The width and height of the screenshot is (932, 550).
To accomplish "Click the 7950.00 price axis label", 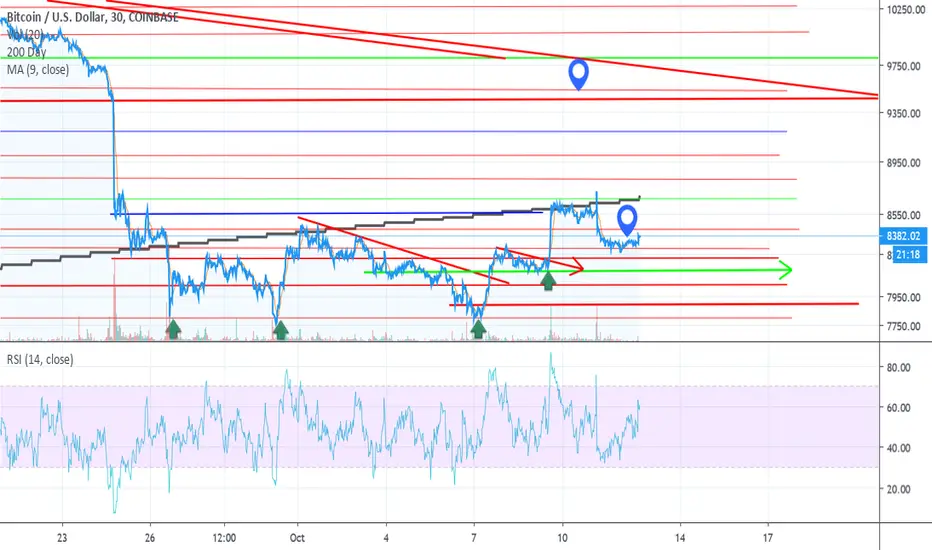I will (903, 297).
